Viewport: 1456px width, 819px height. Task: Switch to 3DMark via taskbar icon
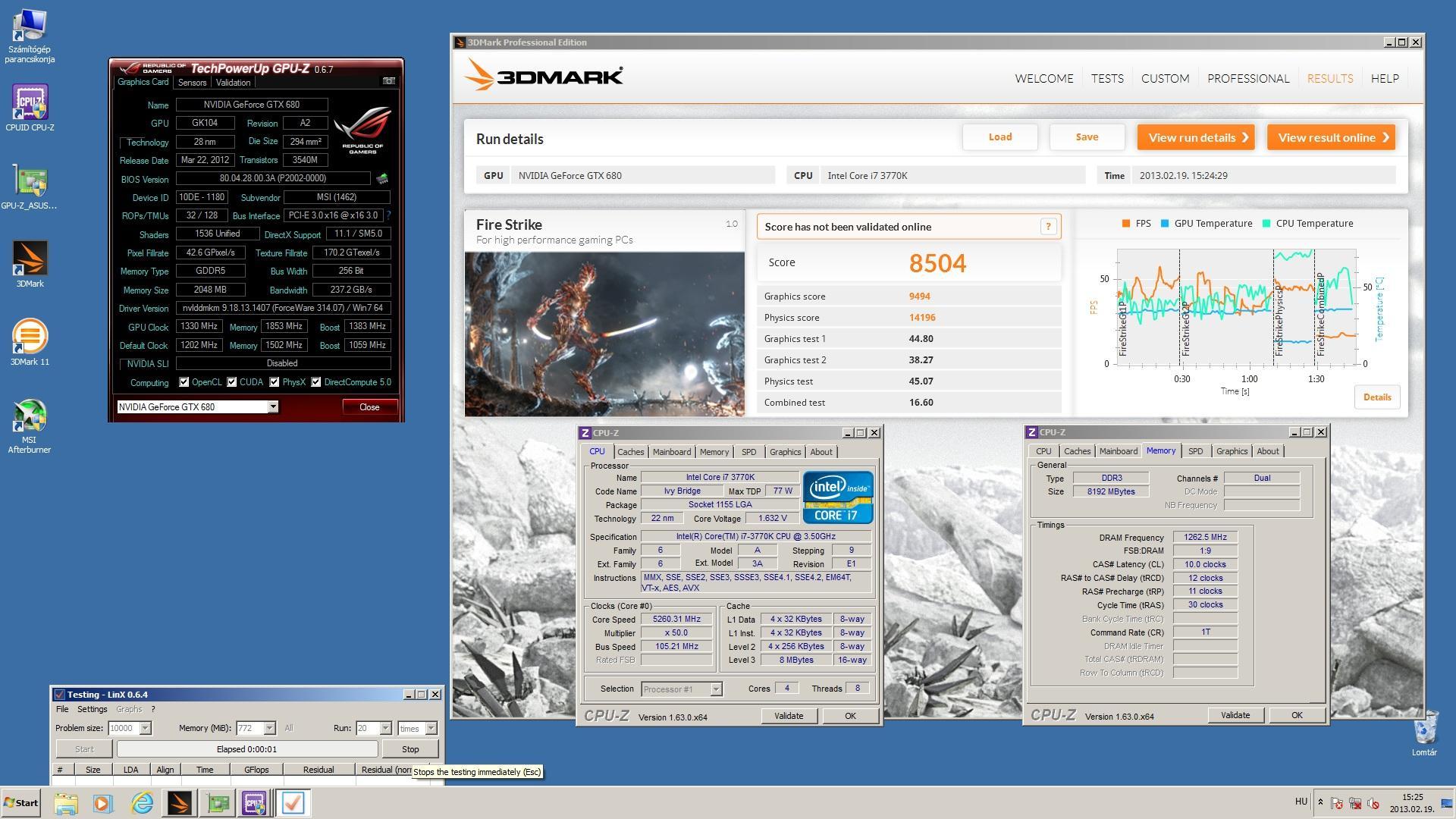tap(179, 803)
